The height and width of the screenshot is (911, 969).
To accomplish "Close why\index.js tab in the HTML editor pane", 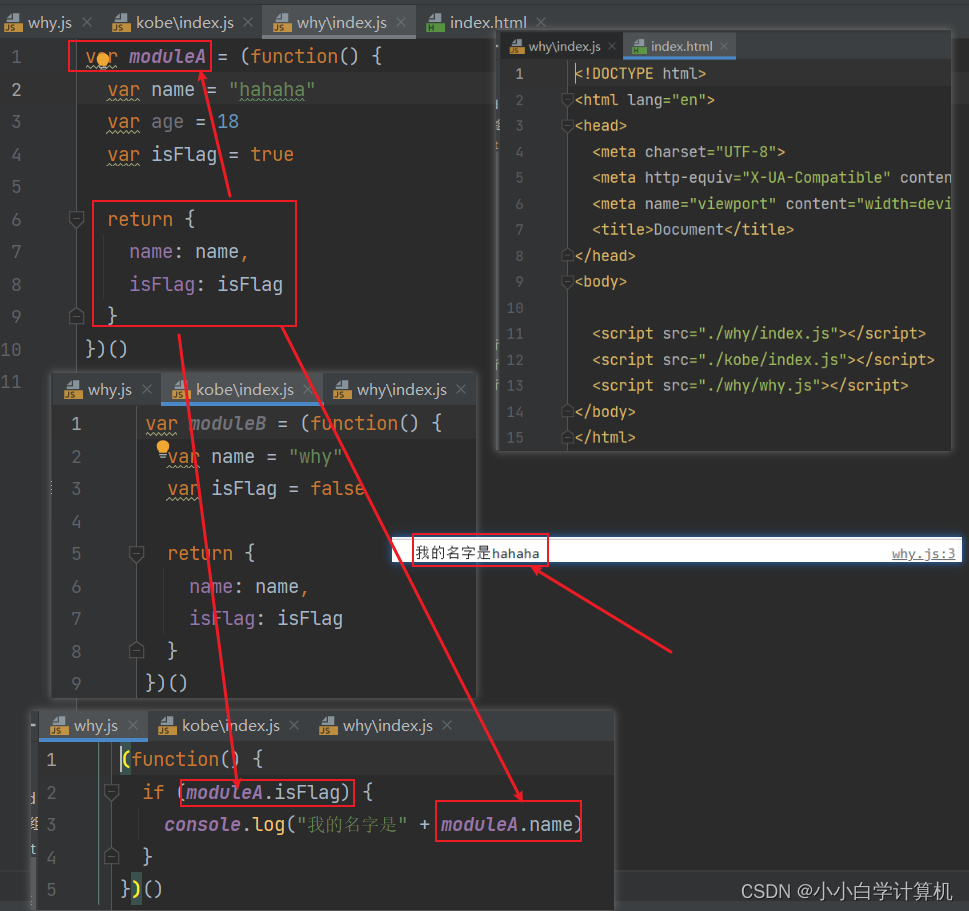I will [612, 46].
